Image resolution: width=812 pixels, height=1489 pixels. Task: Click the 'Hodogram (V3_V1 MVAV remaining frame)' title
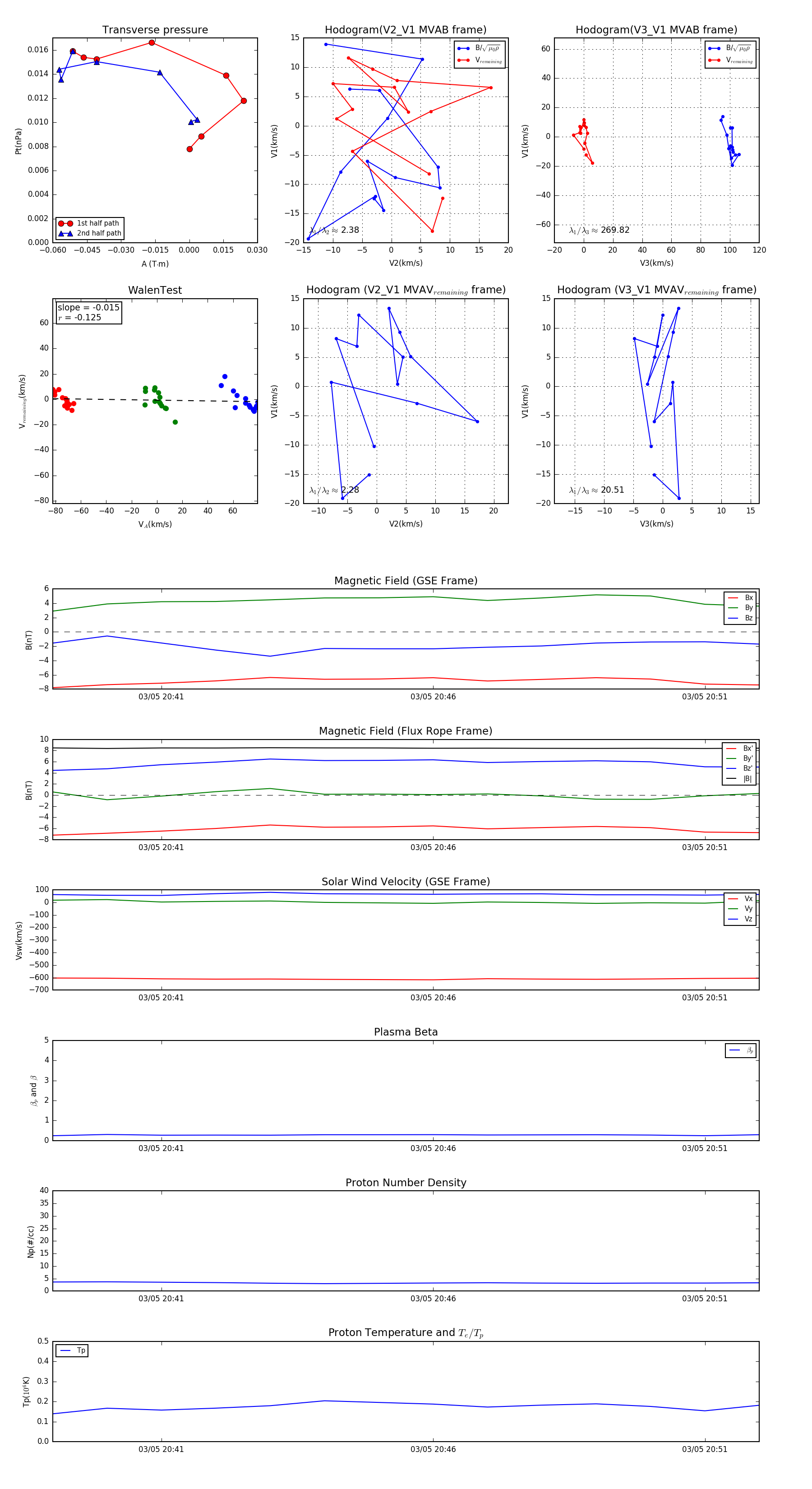pos(656,290)
